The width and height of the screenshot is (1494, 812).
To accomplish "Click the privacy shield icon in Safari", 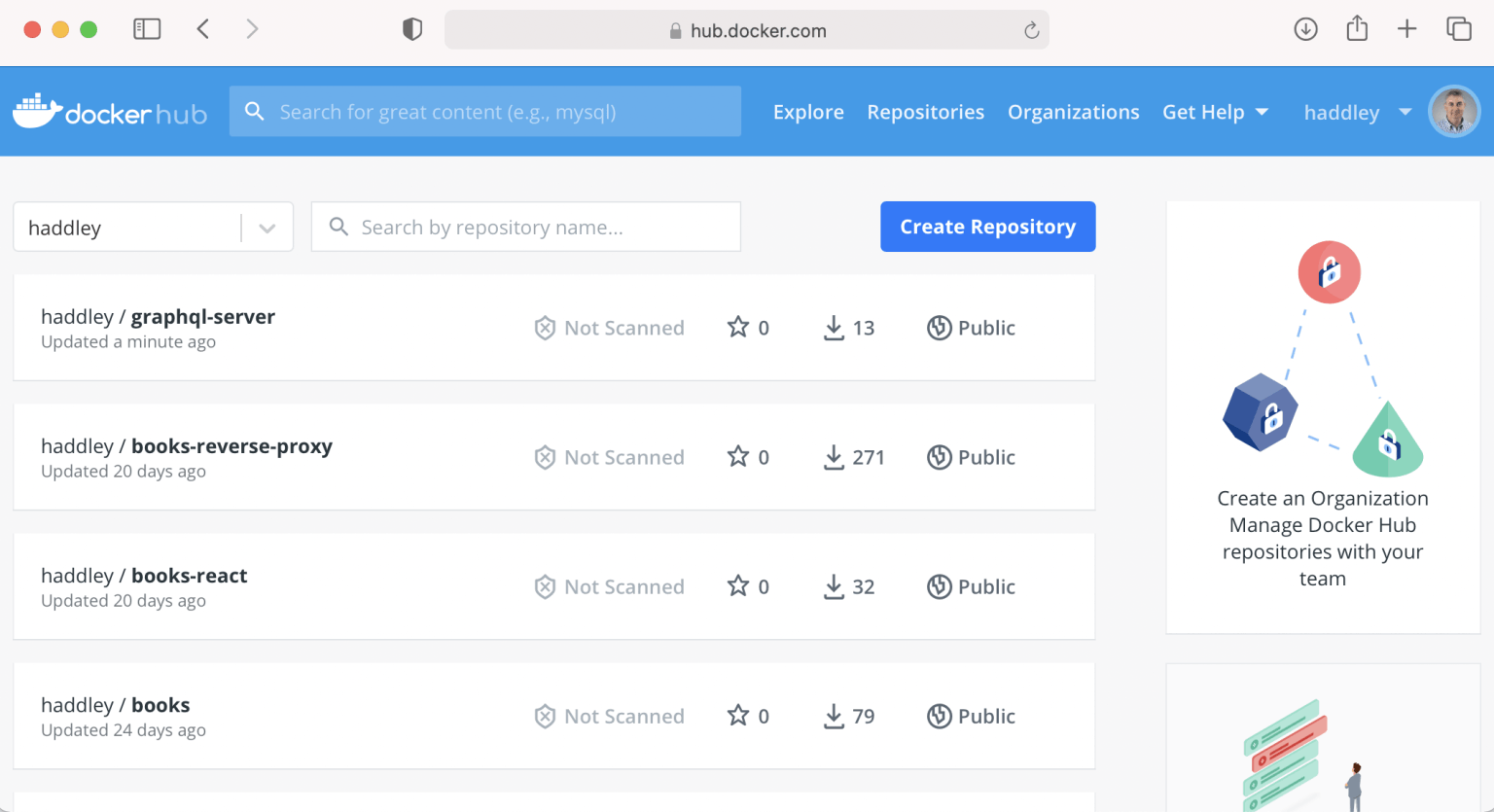I will (412, 29).
